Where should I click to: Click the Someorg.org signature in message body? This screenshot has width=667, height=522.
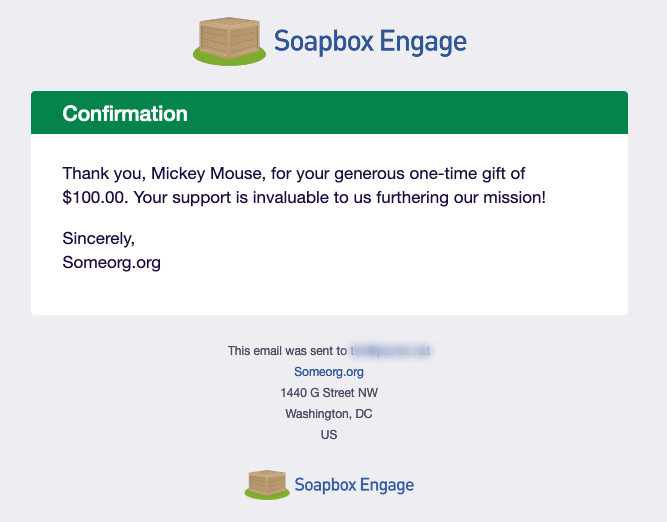[x=111, y=262]
